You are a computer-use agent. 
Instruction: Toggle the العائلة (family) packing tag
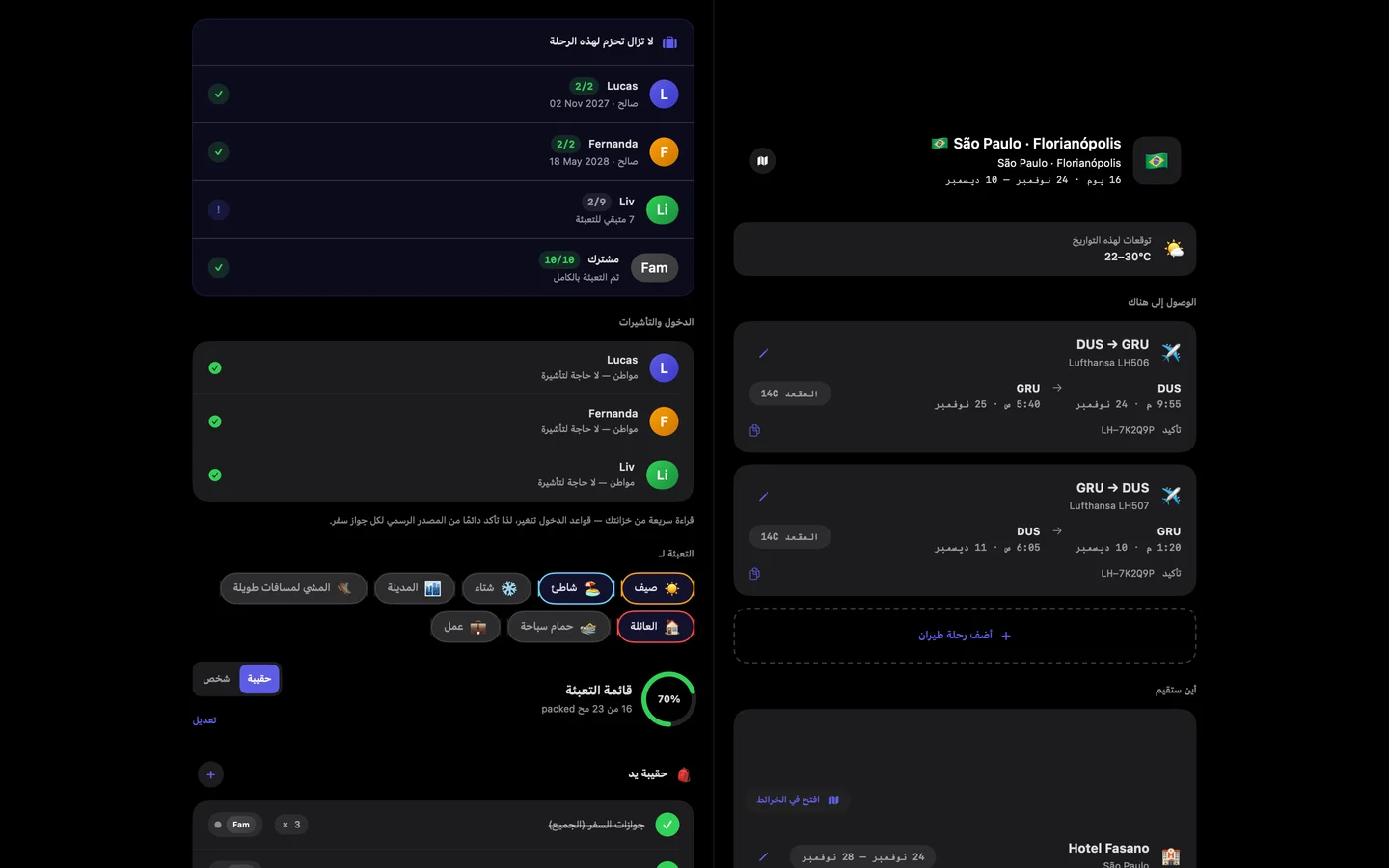pos(655,627)
